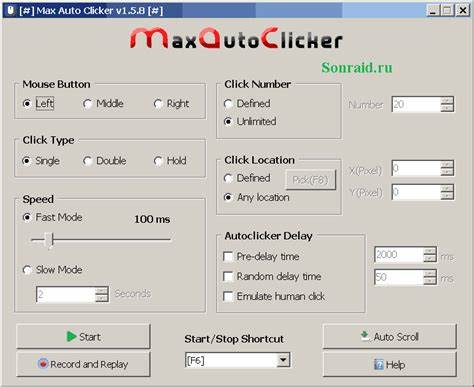Click the Seconds spinner arrows
This screenshot has width=474, height=387.
click(x=102, y=294)
